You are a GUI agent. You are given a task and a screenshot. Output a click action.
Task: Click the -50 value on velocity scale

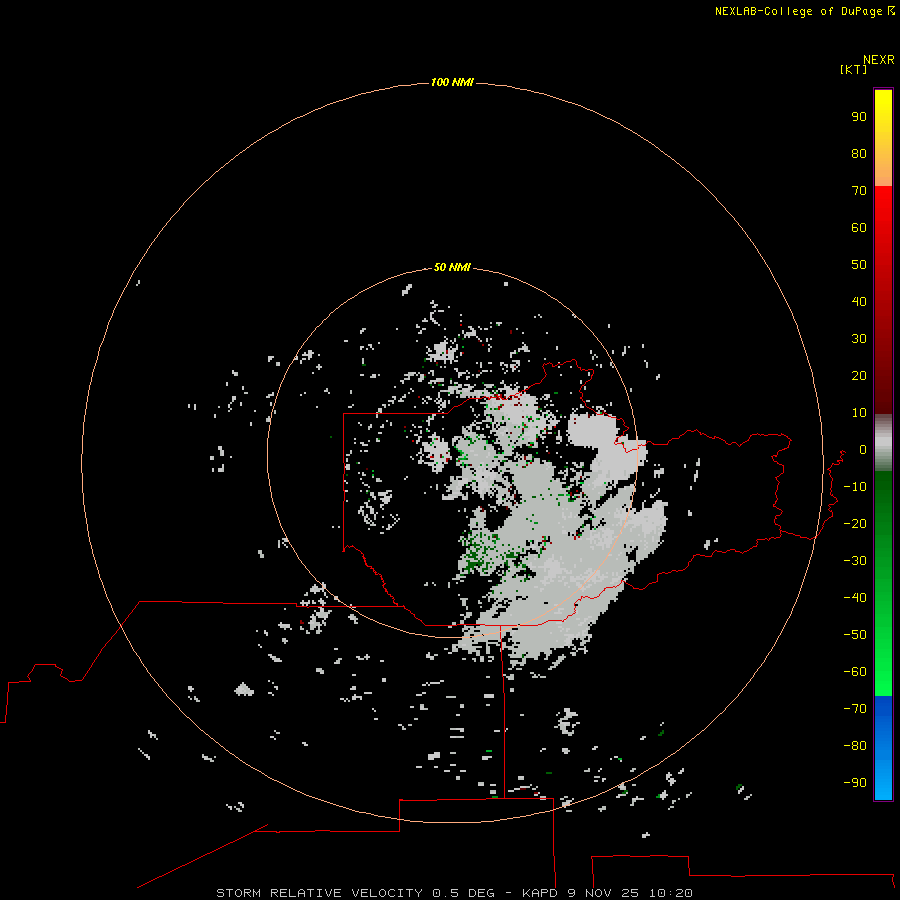click(x=855, y=634)
